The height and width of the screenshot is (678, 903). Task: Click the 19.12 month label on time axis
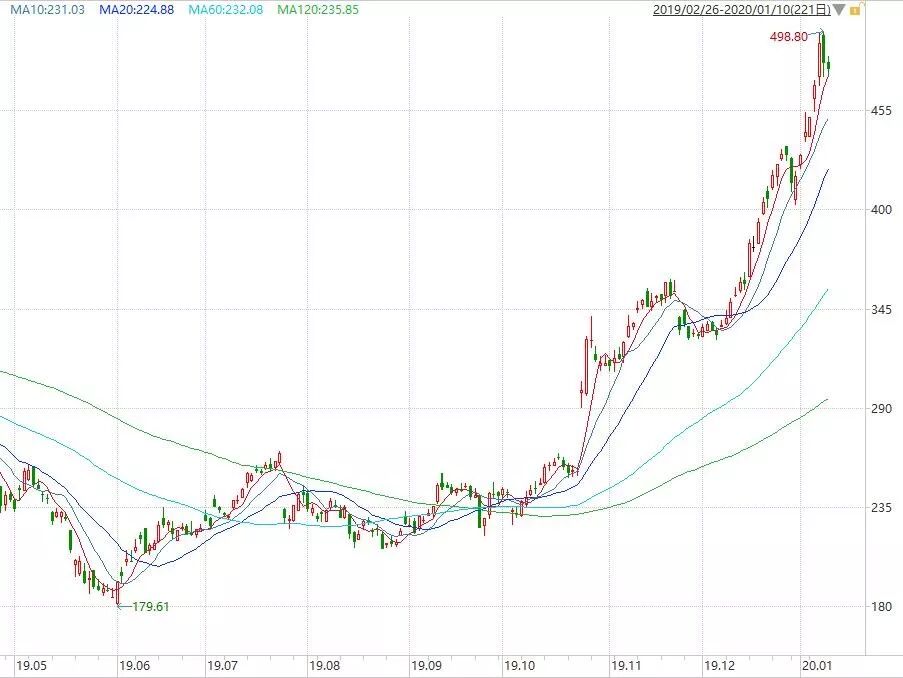pyautogui.click(x=720, y=666)
